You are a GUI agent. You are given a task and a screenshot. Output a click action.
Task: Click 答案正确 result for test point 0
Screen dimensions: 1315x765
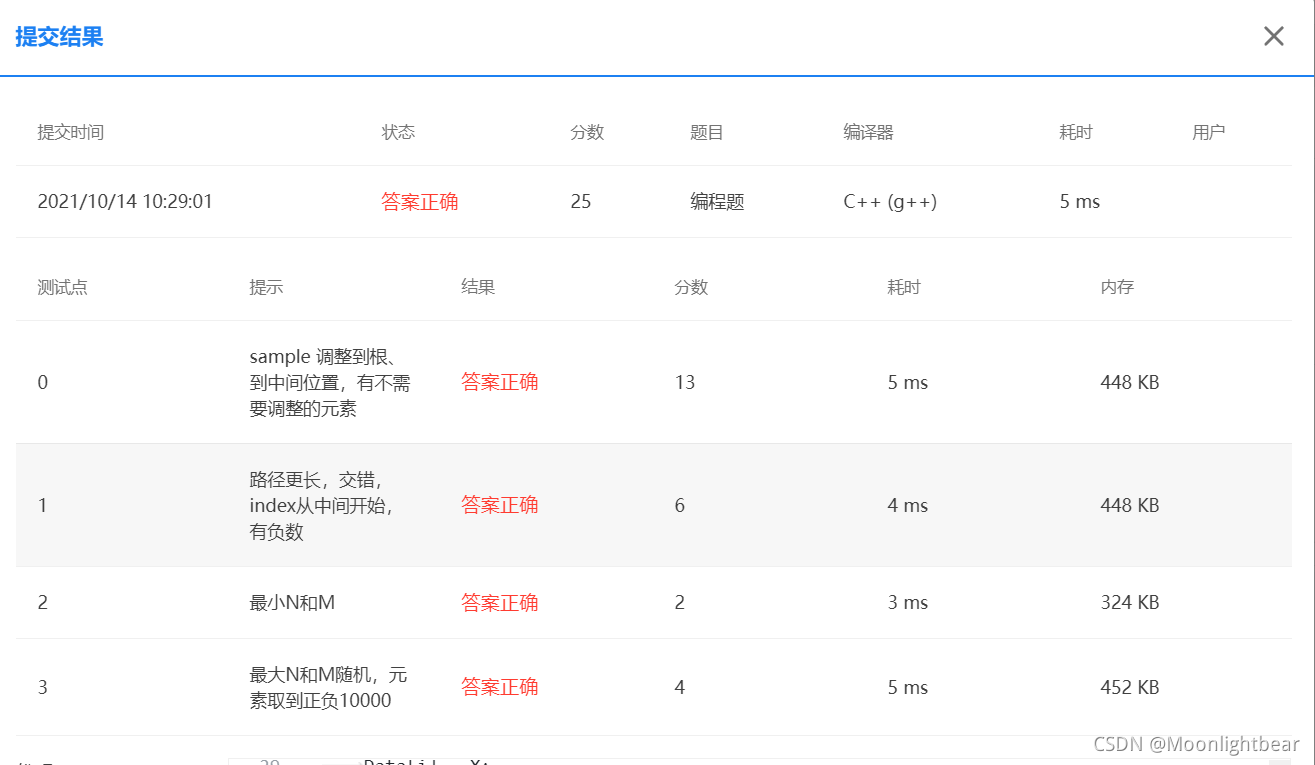[x=500, y=382]
